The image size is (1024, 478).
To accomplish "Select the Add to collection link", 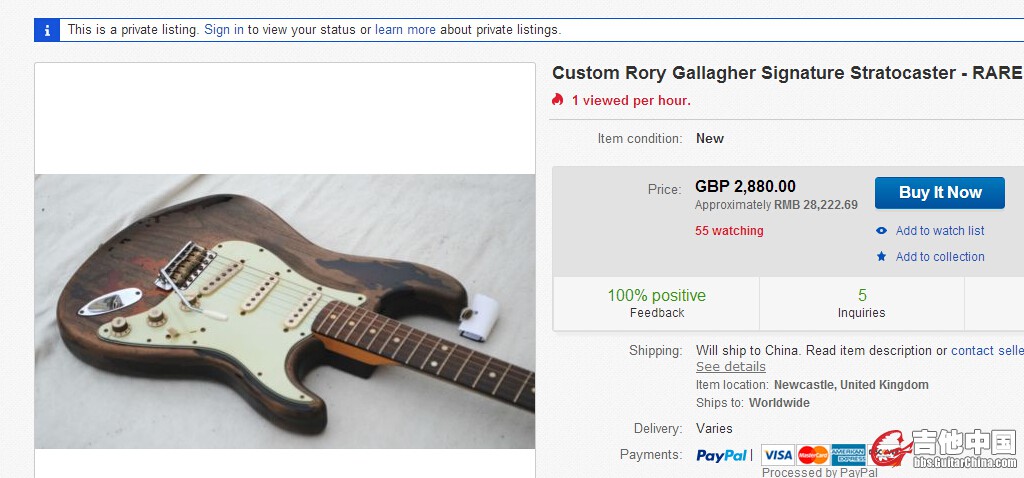I will 940,257.
